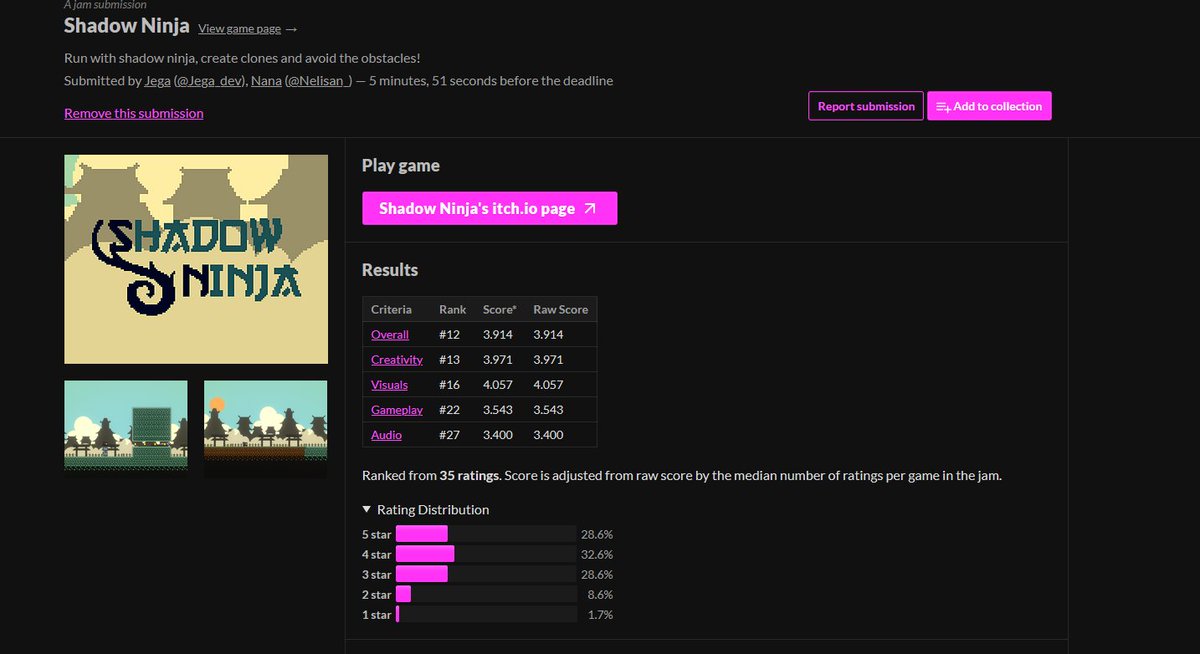Click Remove this submission link

coord(134,113)
